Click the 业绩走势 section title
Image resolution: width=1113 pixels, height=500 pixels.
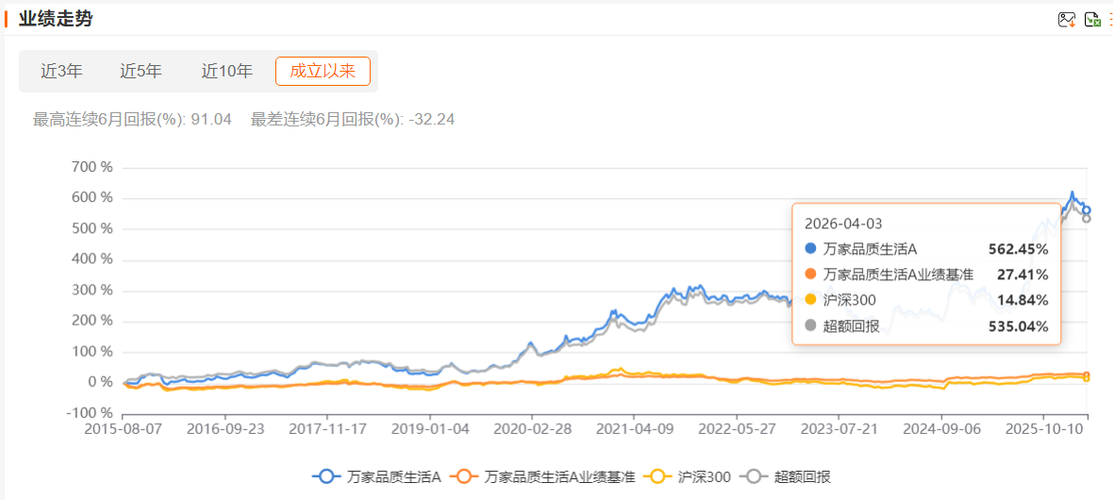56,19
